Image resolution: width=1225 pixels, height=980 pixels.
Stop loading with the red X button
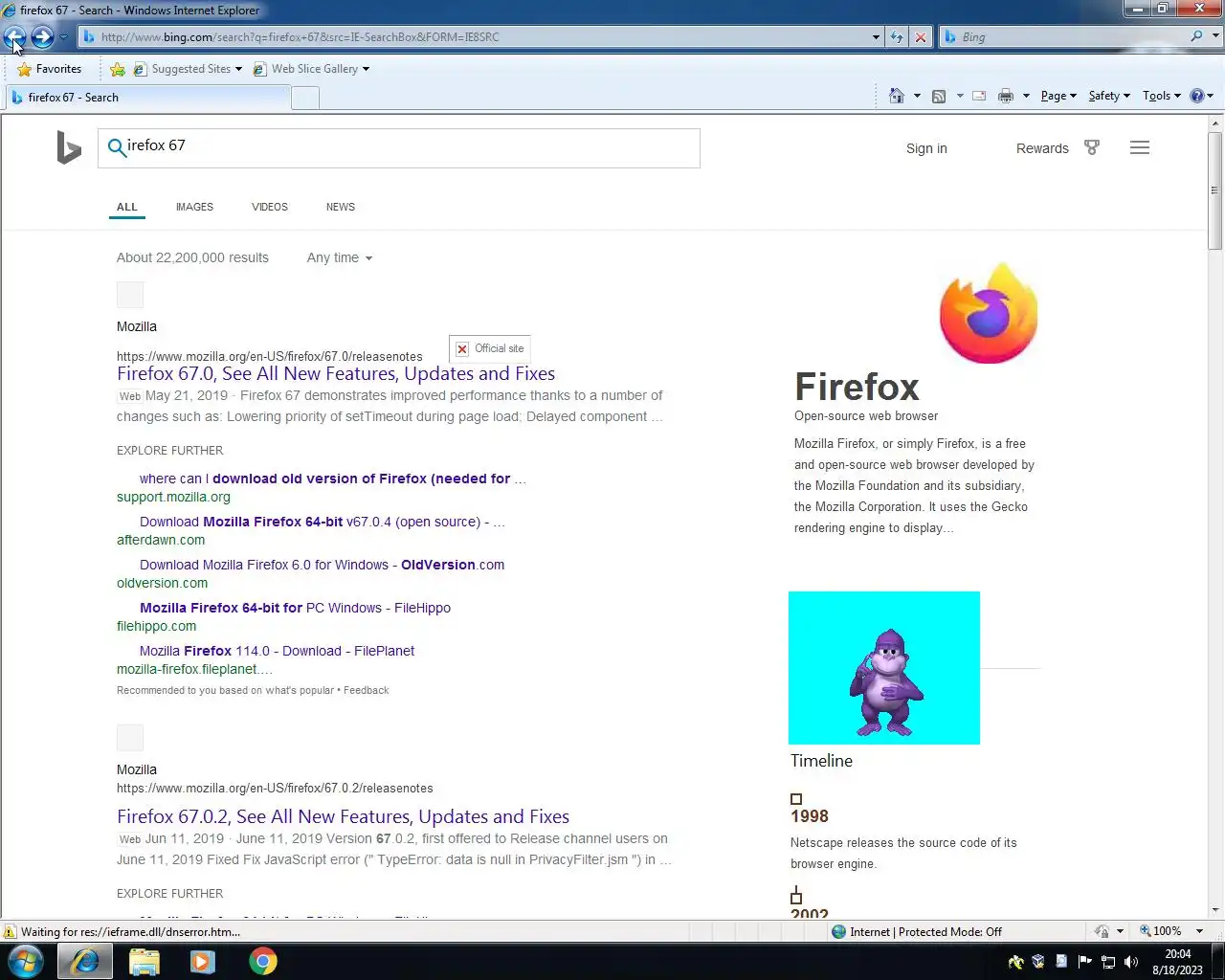tap(921, 37)
